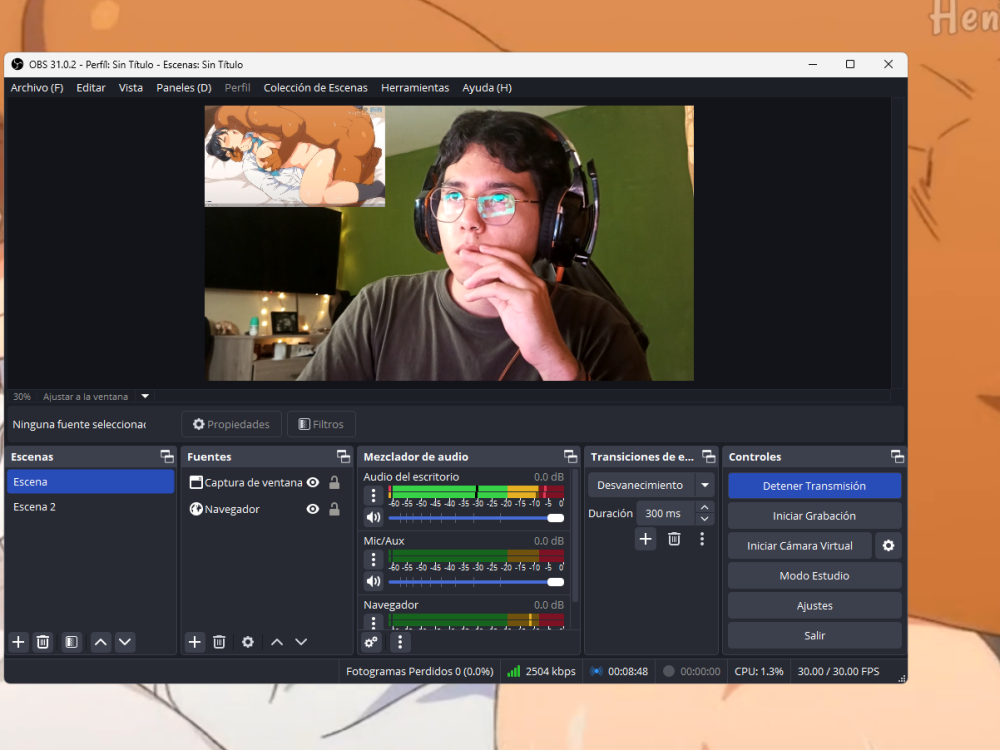This screenshot has width=1000, height=750.
Task: Select Navegador source row
Action: 265,509
